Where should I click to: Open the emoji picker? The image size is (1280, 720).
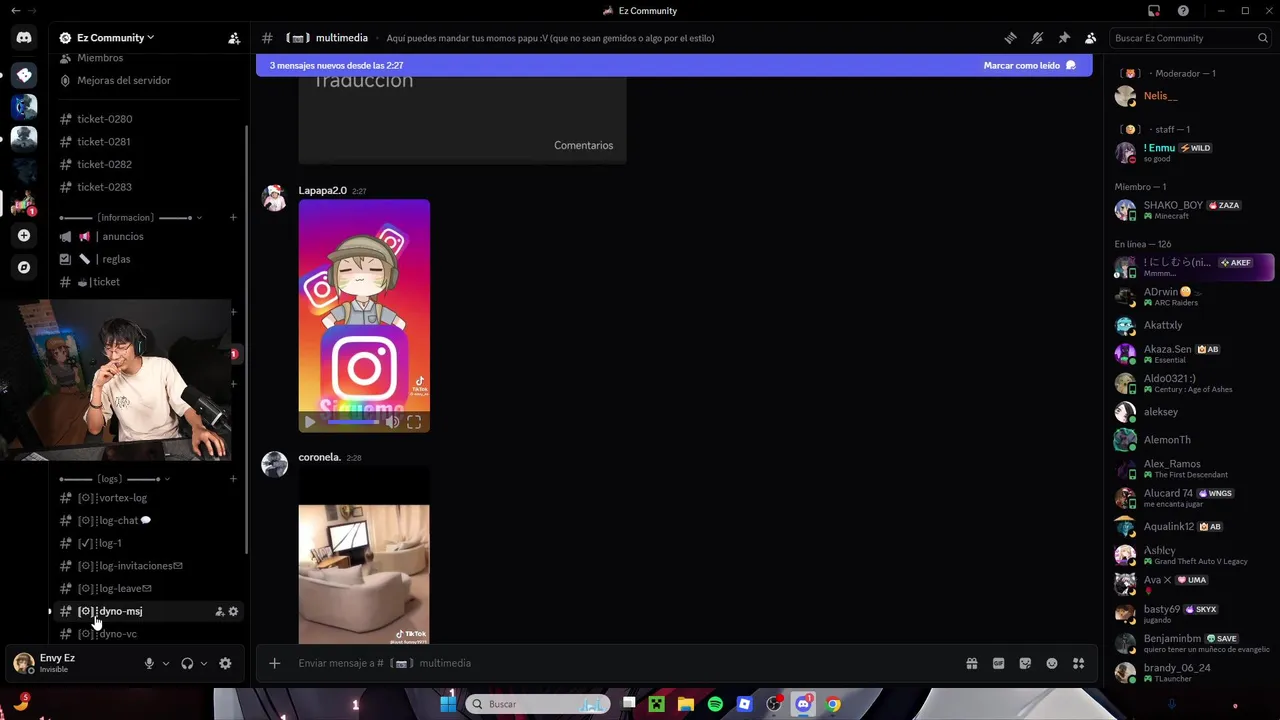click(1052, 663)
